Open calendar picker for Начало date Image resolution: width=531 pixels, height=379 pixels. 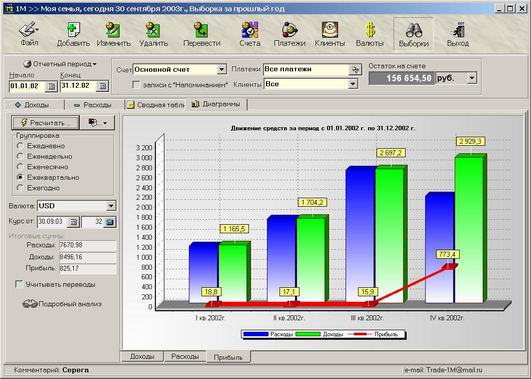pyautogui.click(x=51, y=86)
